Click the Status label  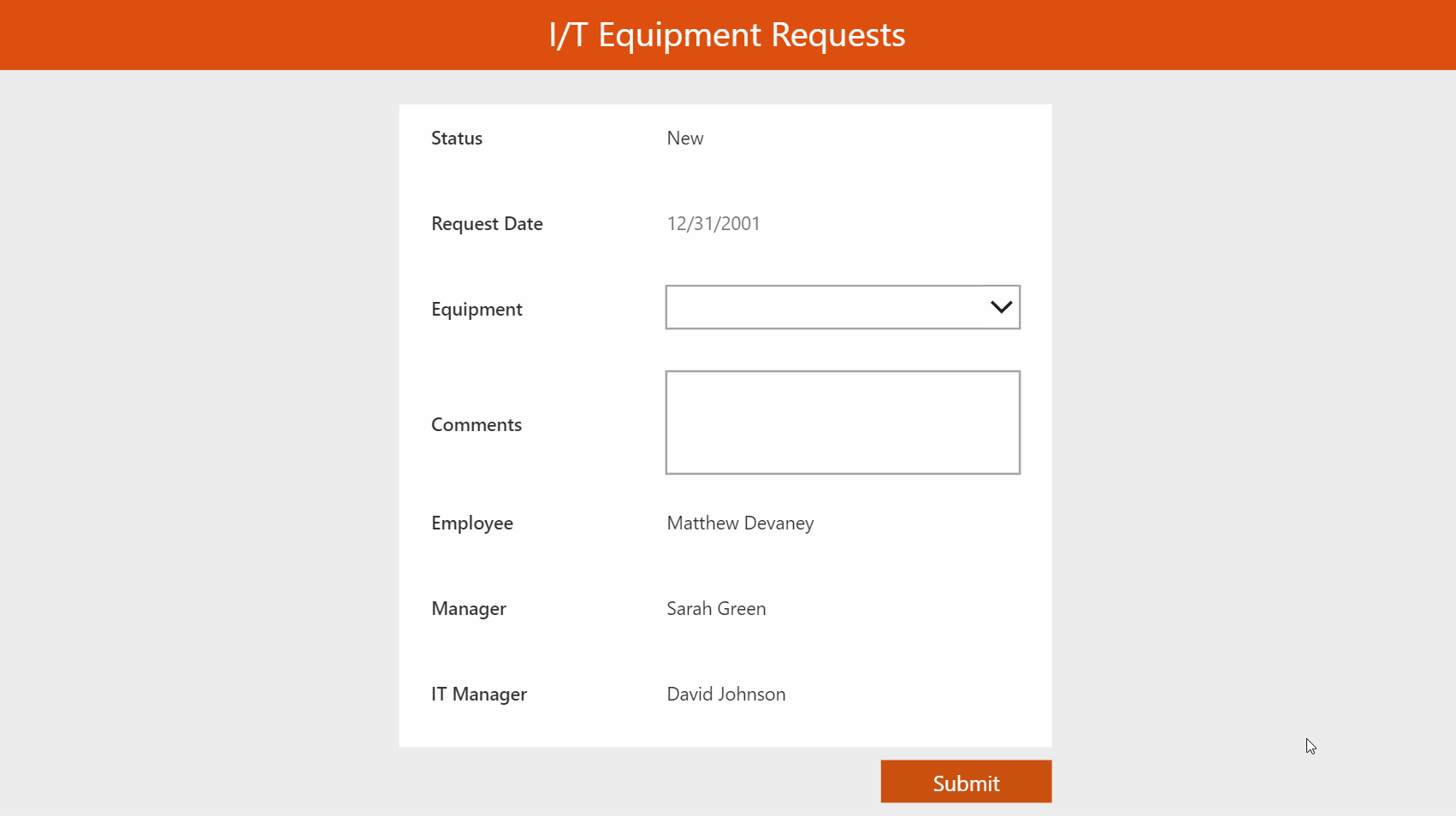pos(456,138)
